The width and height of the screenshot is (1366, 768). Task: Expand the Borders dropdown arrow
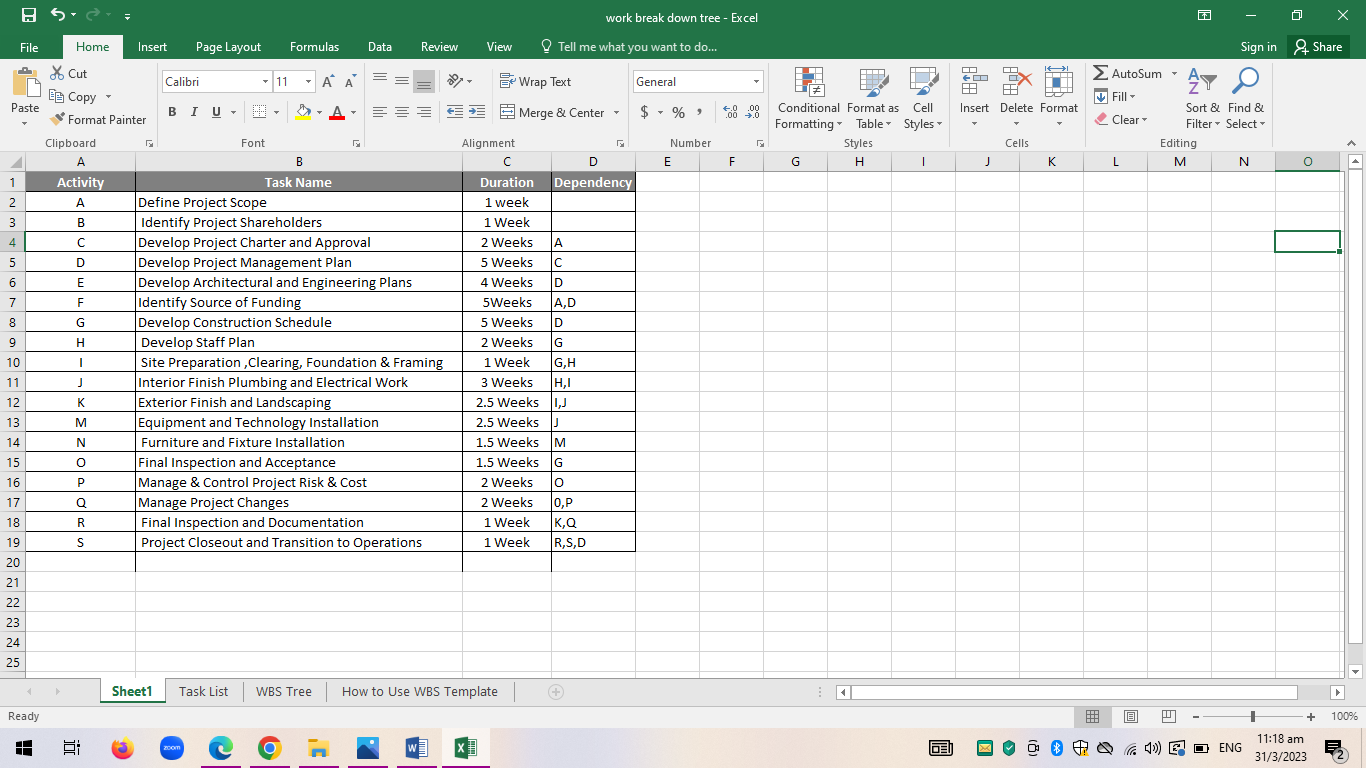(x=275, y=112)
